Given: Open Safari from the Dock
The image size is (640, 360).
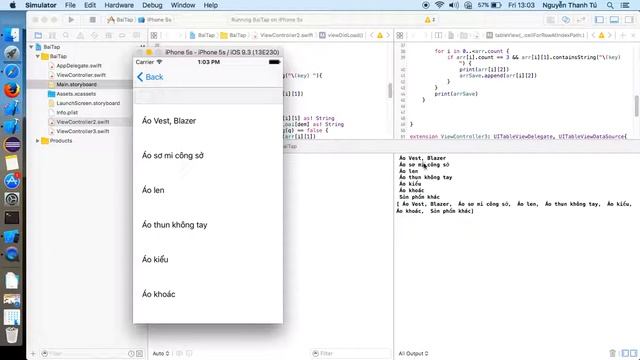Looking at the screenshot, I should tap(12, 71).
